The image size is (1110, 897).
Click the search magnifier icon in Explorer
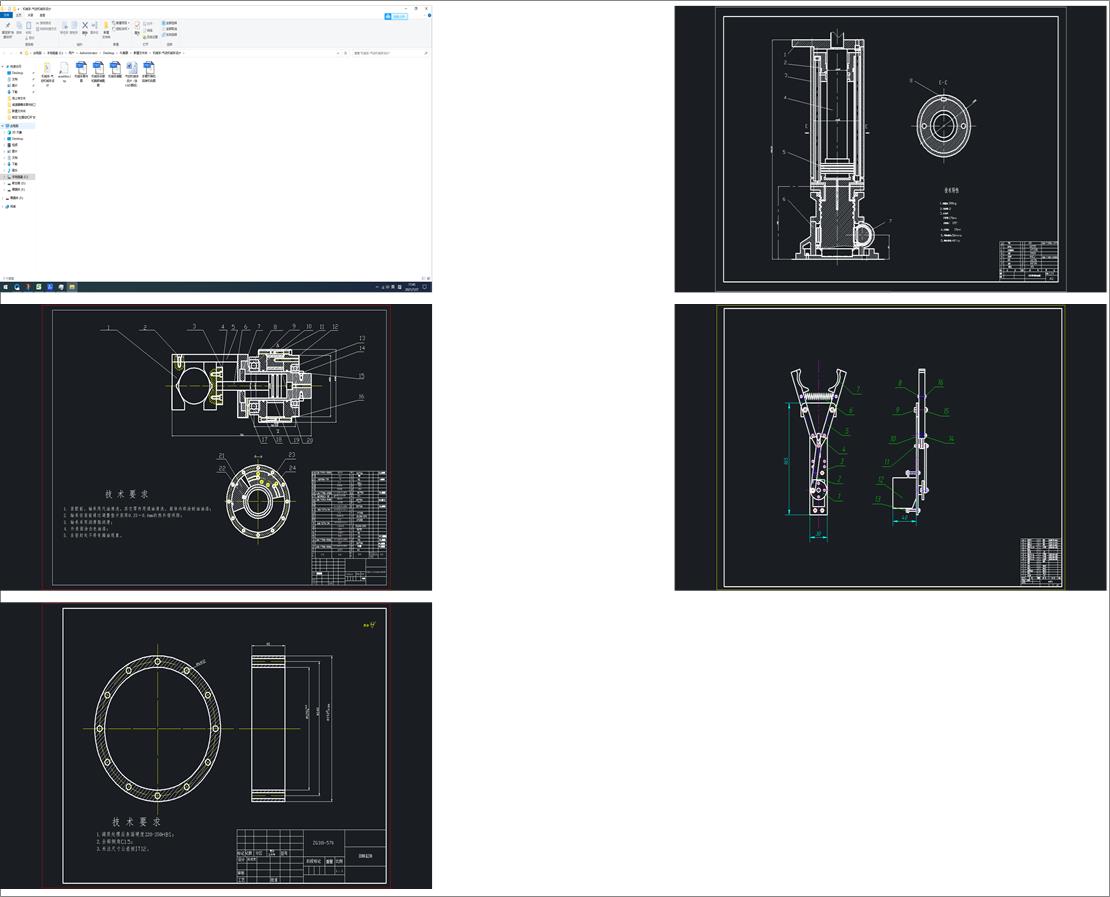coord(426,53)
